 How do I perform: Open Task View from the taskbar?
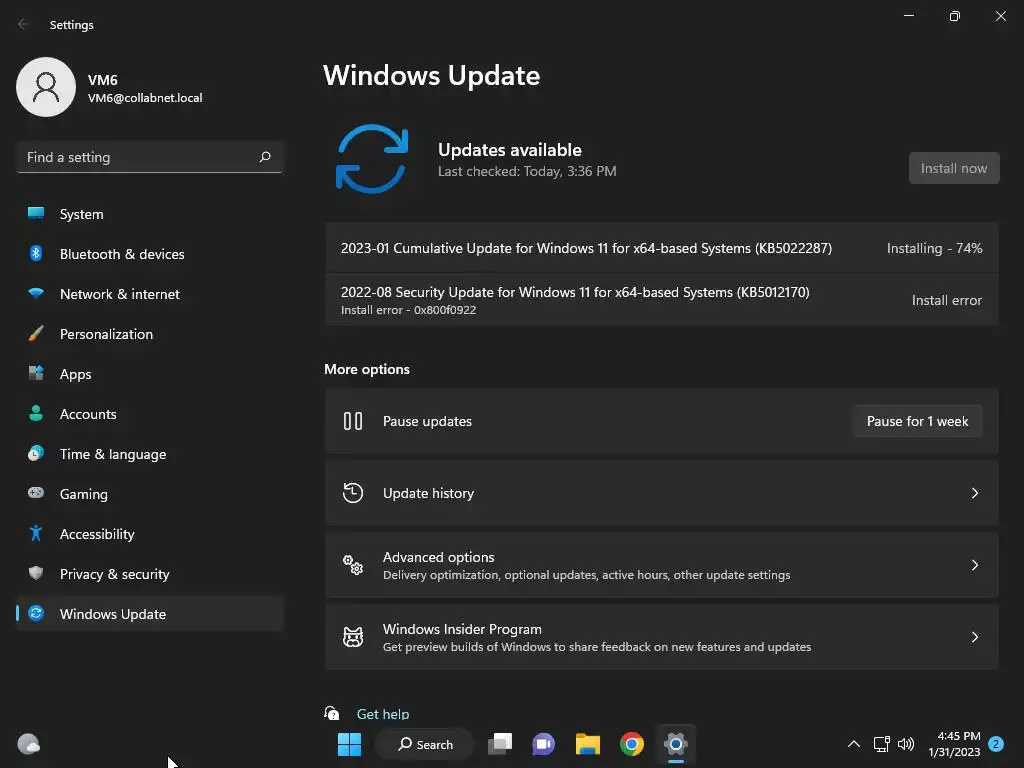coord(500,744)
